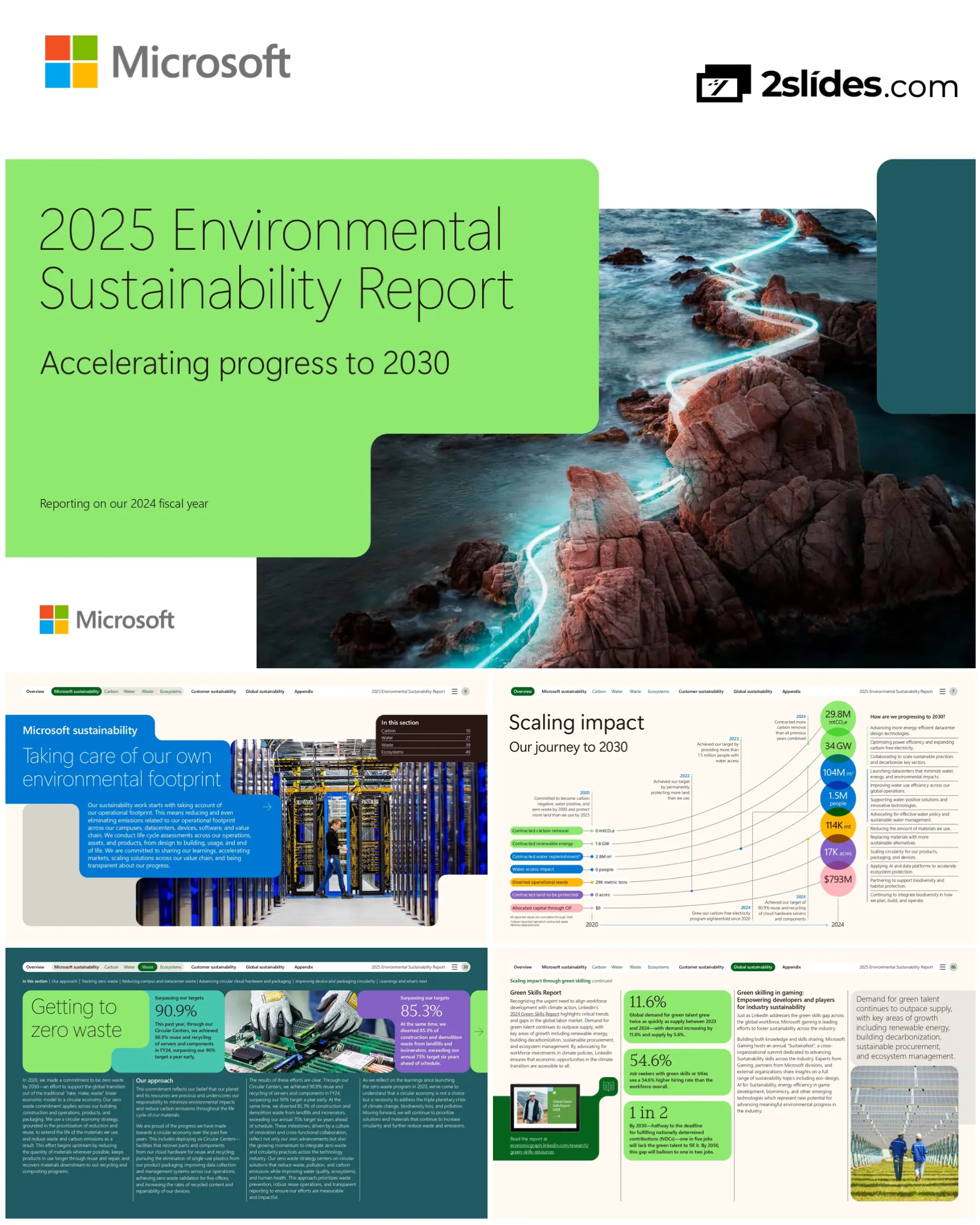Image resolution: width=980 pixels, height=1225 pixels.
Task: Click Contracted carbon removal green label
Action: click(546, 831)
